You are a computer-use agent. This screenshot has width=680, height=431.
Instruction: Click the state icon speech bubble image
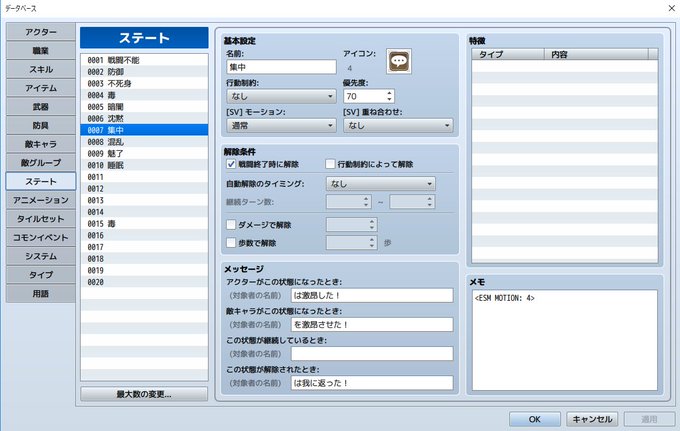[x=399, y=61]
